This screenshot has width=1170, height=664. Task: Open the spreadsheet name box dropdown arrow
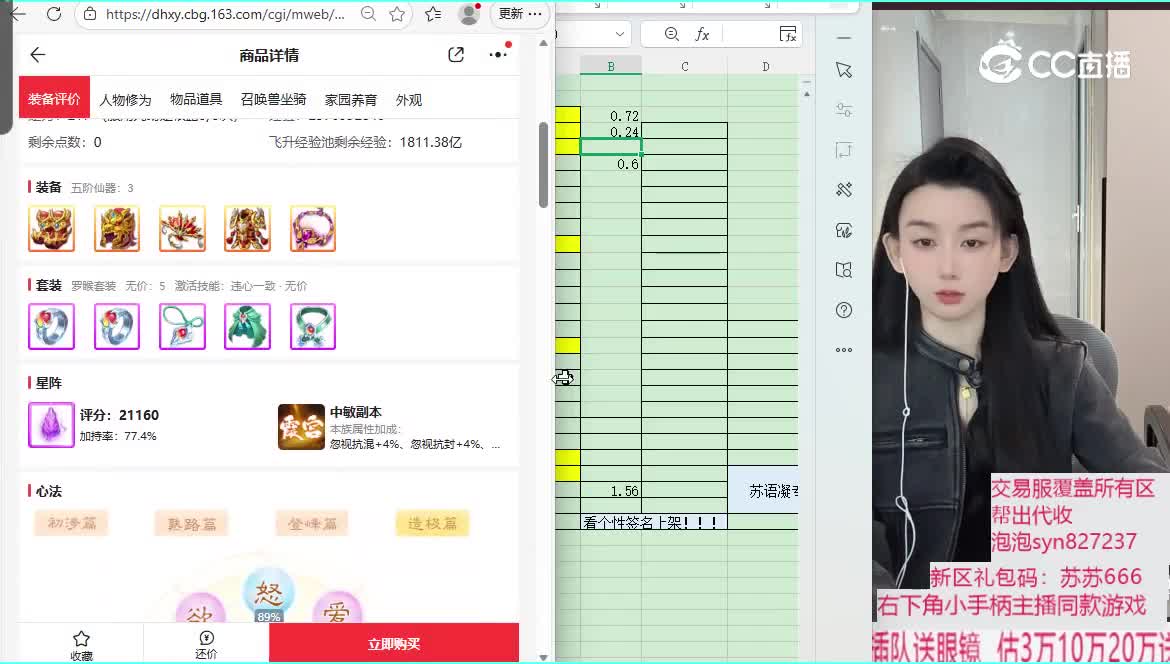coord(619,34)
